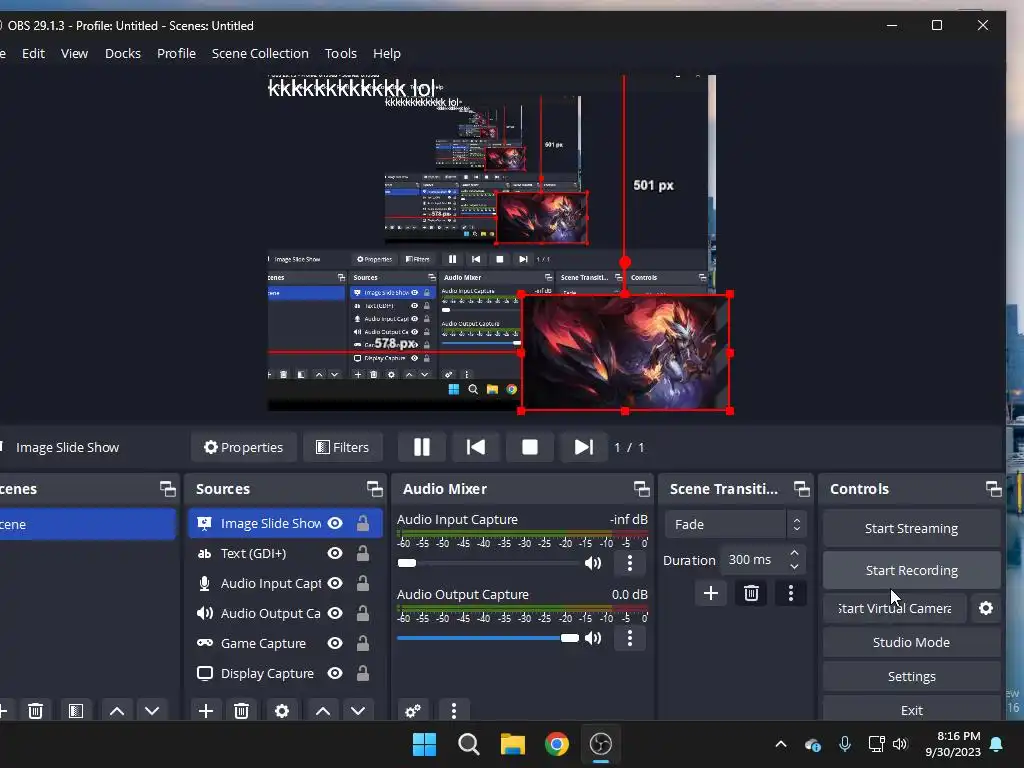Adjust Audio Input Capture volume slider
The height and width of the screenshot is (768, 1024).
[488, 563]
